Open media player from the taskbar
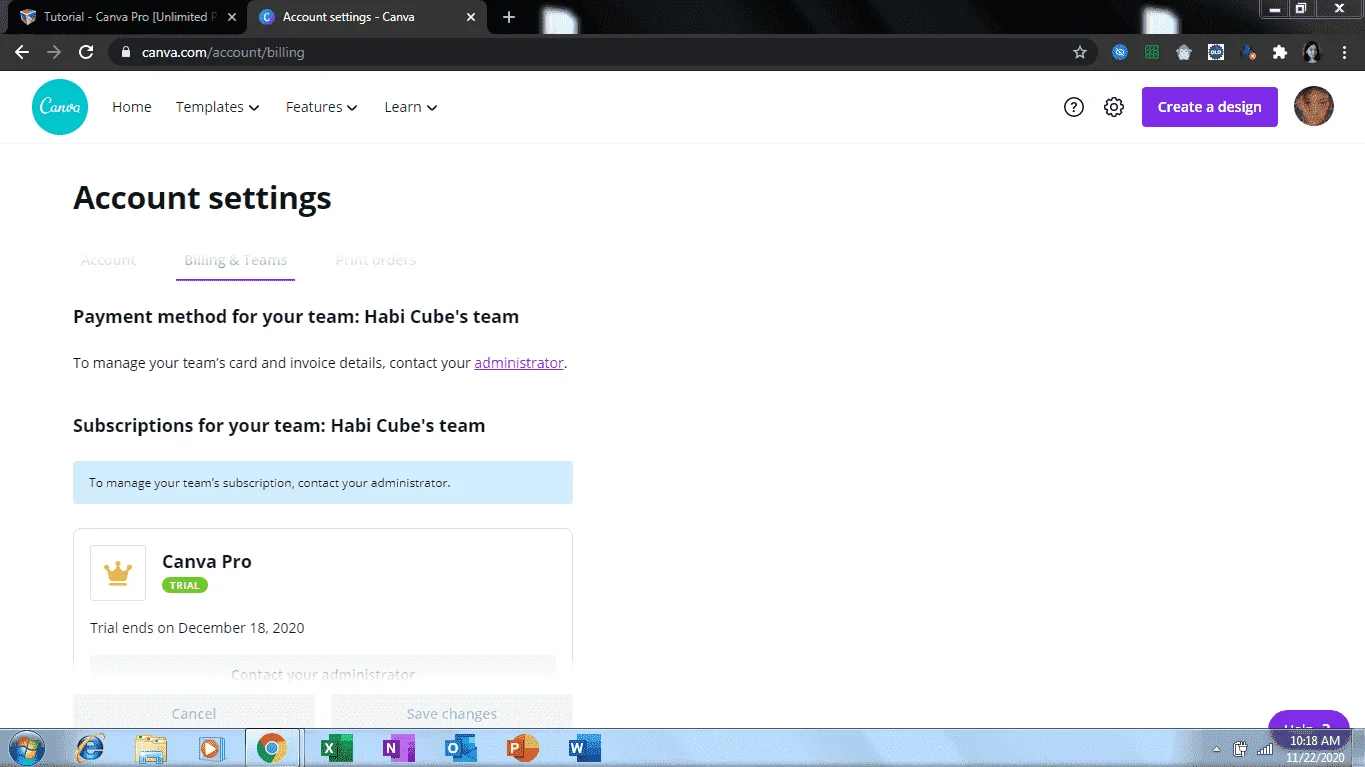 [x=211, y=747]
